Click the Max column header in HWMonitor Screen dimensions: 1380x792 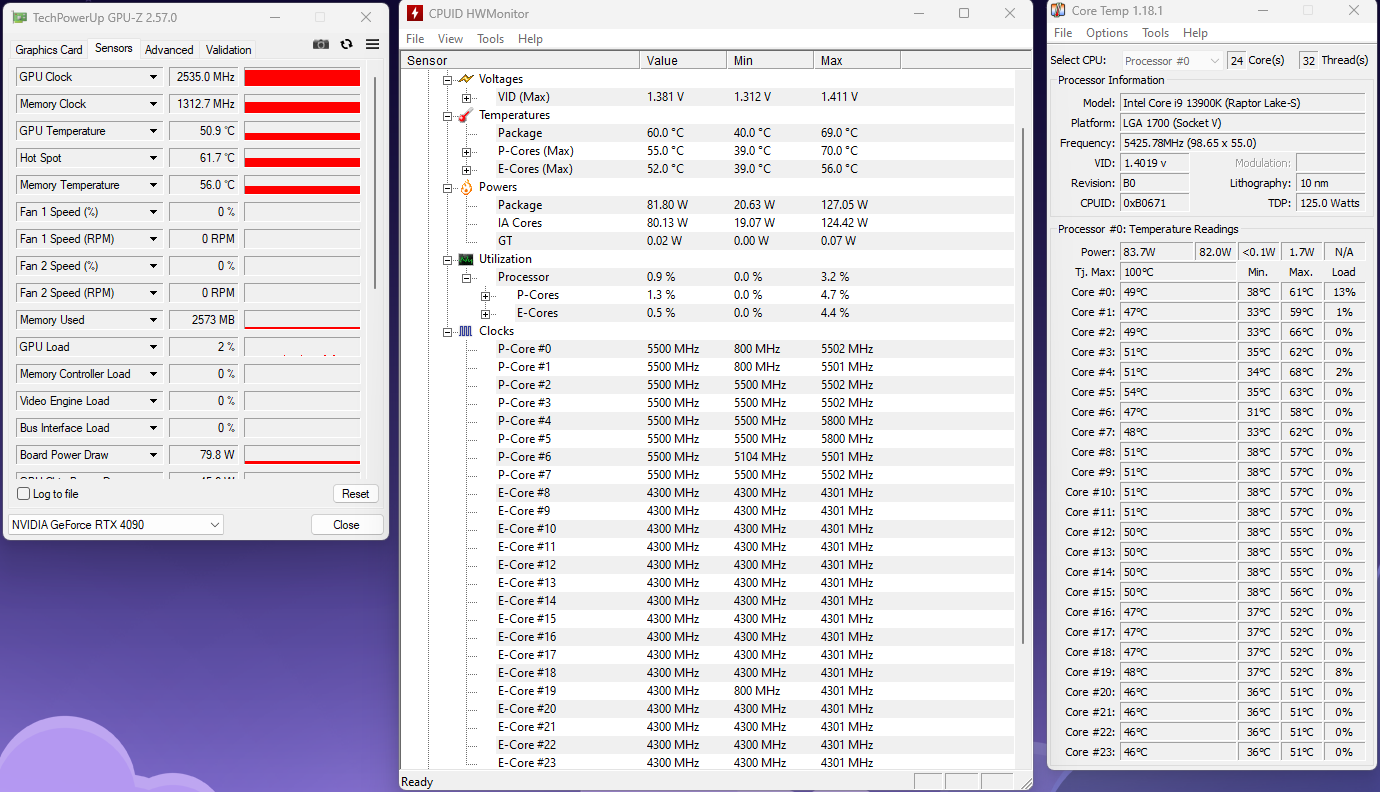click(857, 61)
